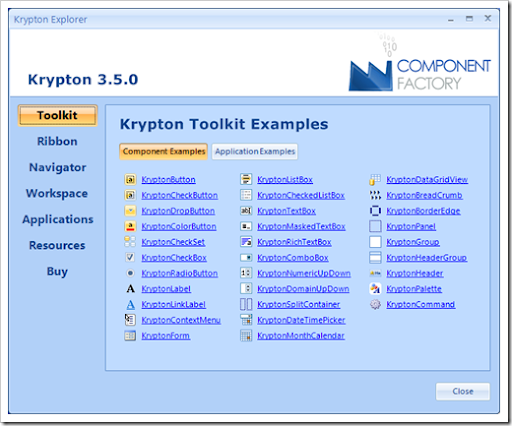Click the KryptonDateTimePicker calendar icon

pyautogui.click(x=246, y=320)
